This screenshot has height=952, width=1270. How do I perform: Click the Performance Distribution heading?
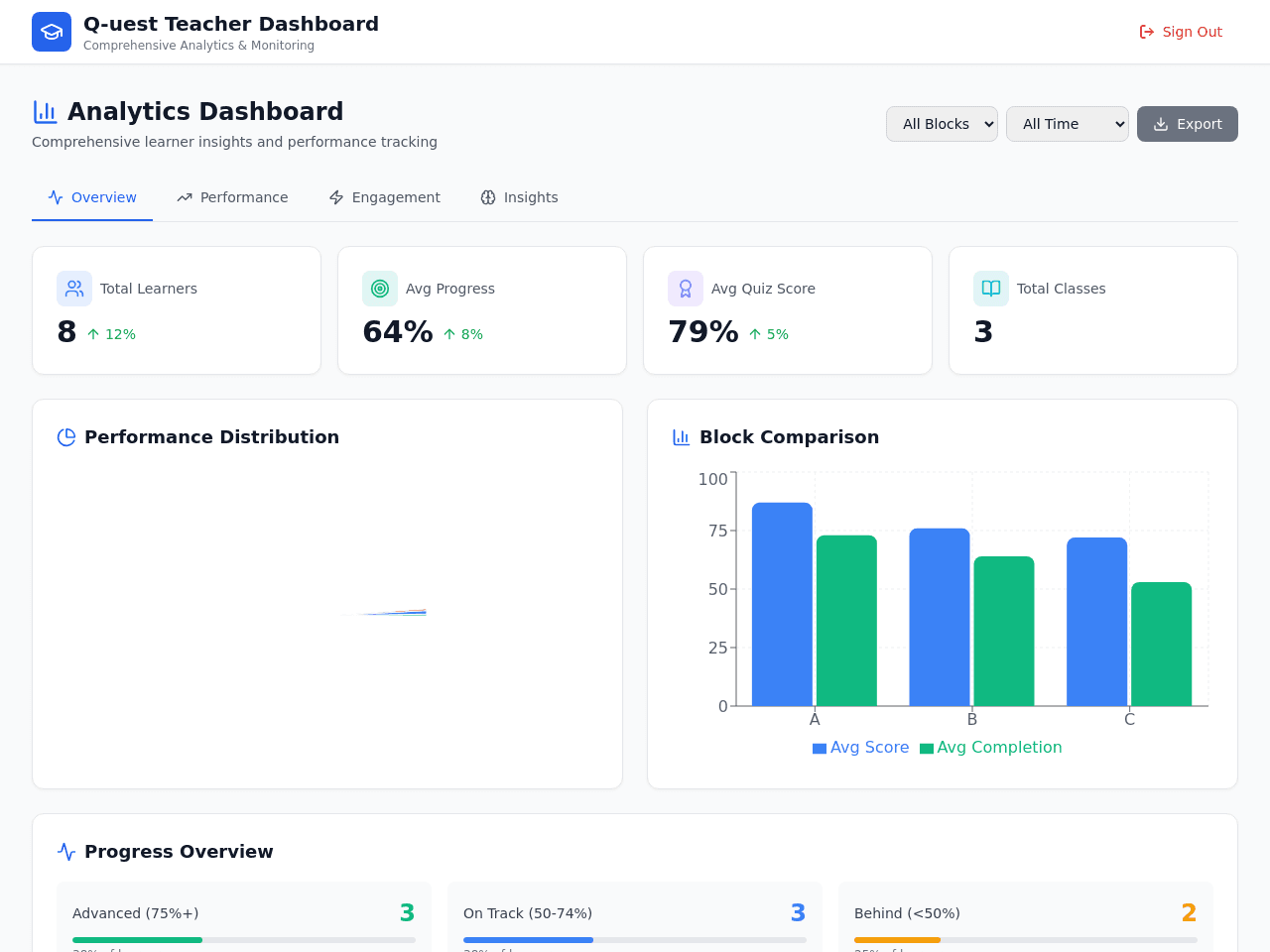pyautogui.click(x=211, y=437)
